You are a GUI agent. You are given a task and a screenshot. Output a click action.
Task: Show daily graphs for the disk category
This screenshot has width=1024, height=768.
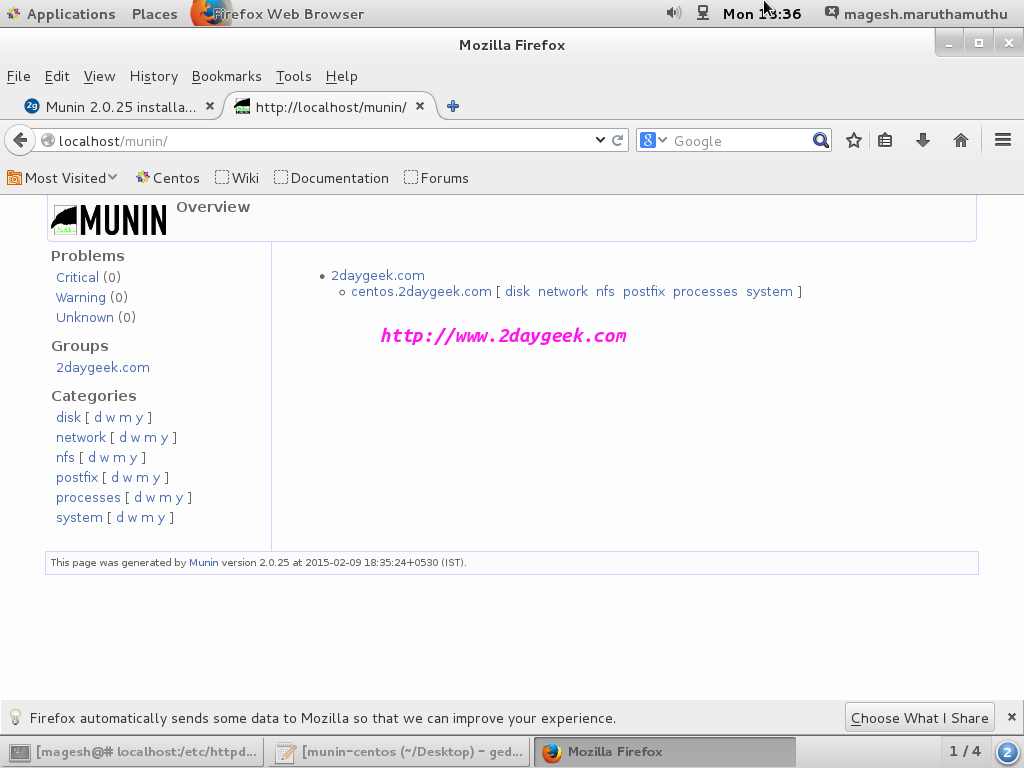click(98, 417)
